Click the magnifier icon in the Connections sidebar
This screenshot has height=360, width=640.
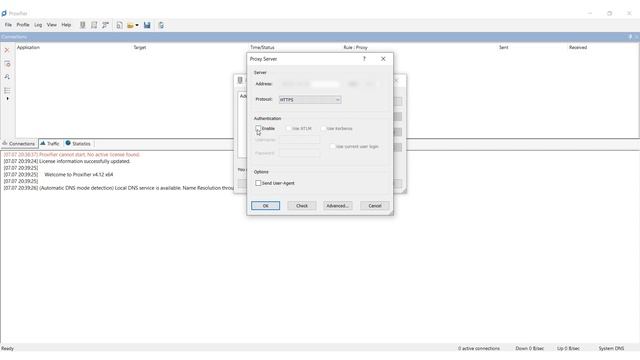tap(7, 77)
